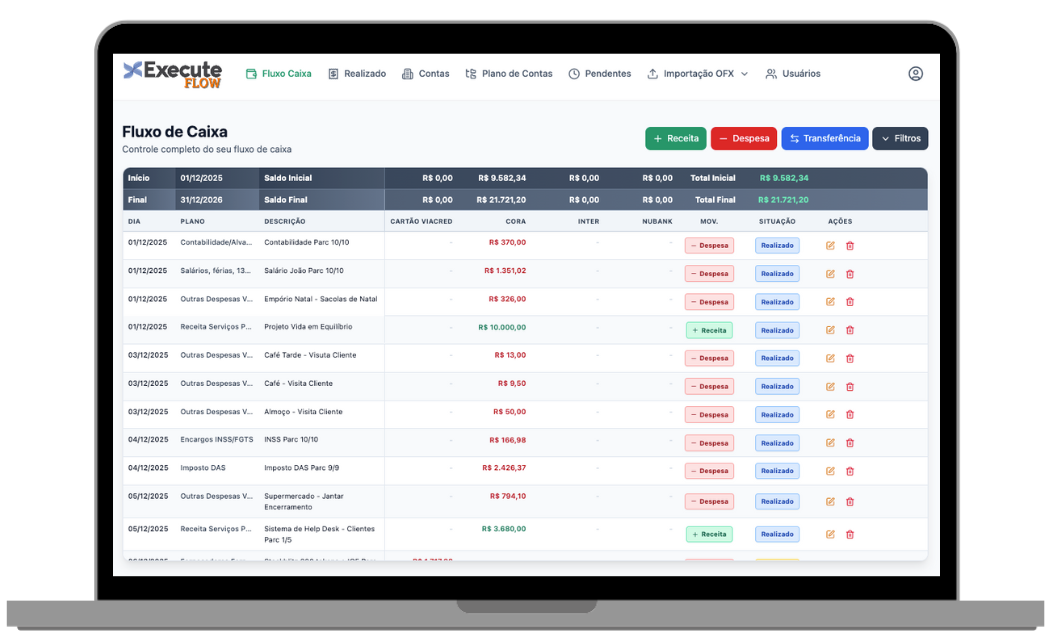This screenshot has width=1048, height=640.
Task: Click the user profile icon top right
Action: click(915, 73)
